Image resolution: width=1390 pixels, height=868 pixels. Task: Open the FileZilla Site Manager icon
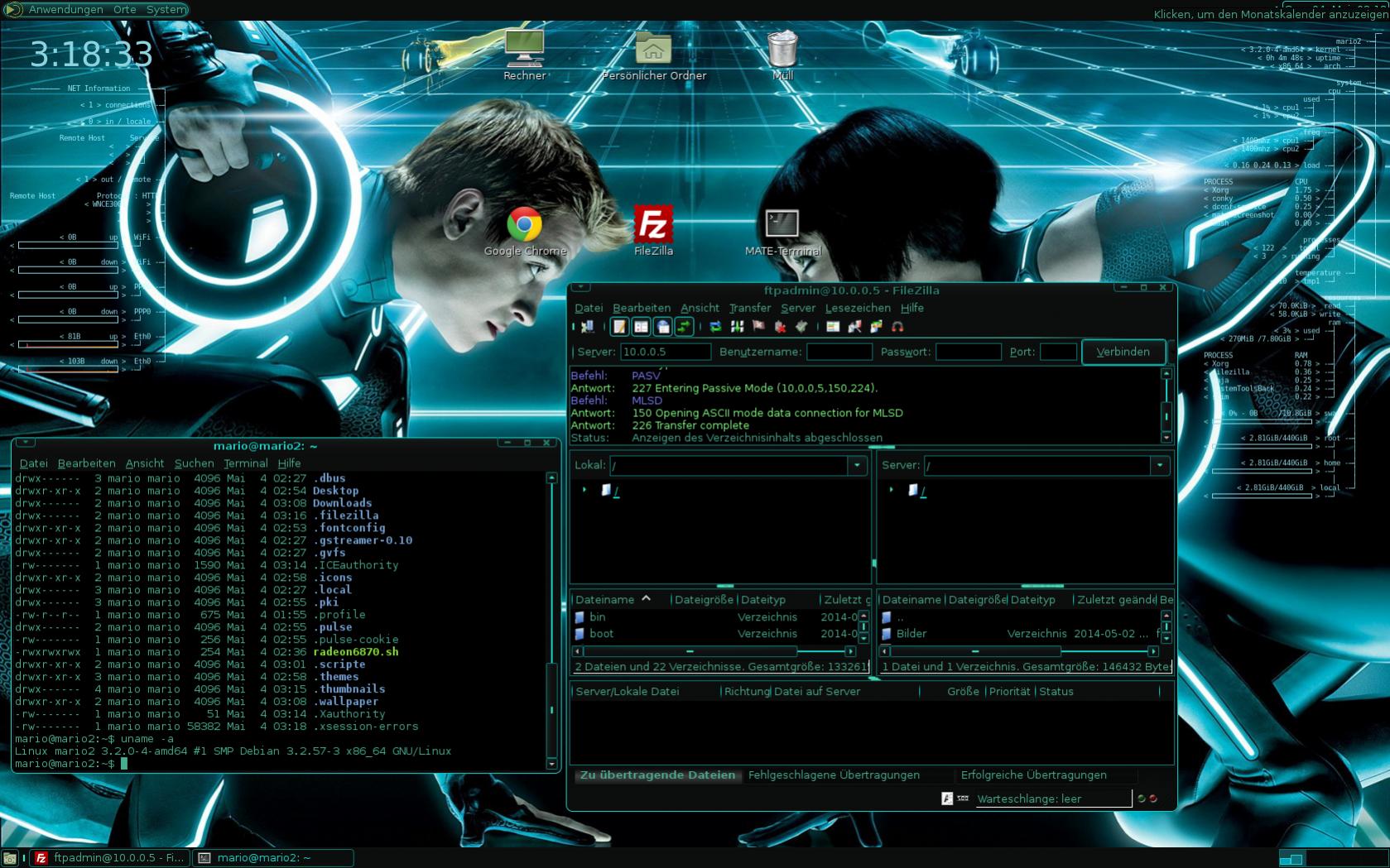pyautogui.click(x=587, y=327)
